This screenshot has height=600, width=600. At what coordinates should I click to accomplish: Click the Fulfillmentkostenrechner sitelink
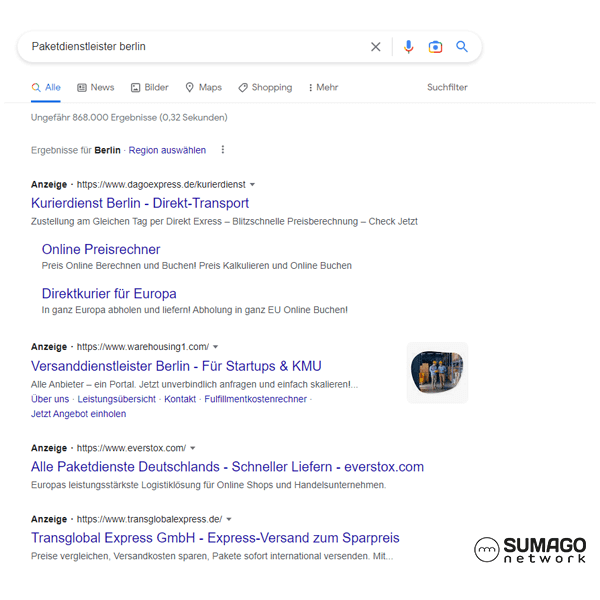(256, 399)
